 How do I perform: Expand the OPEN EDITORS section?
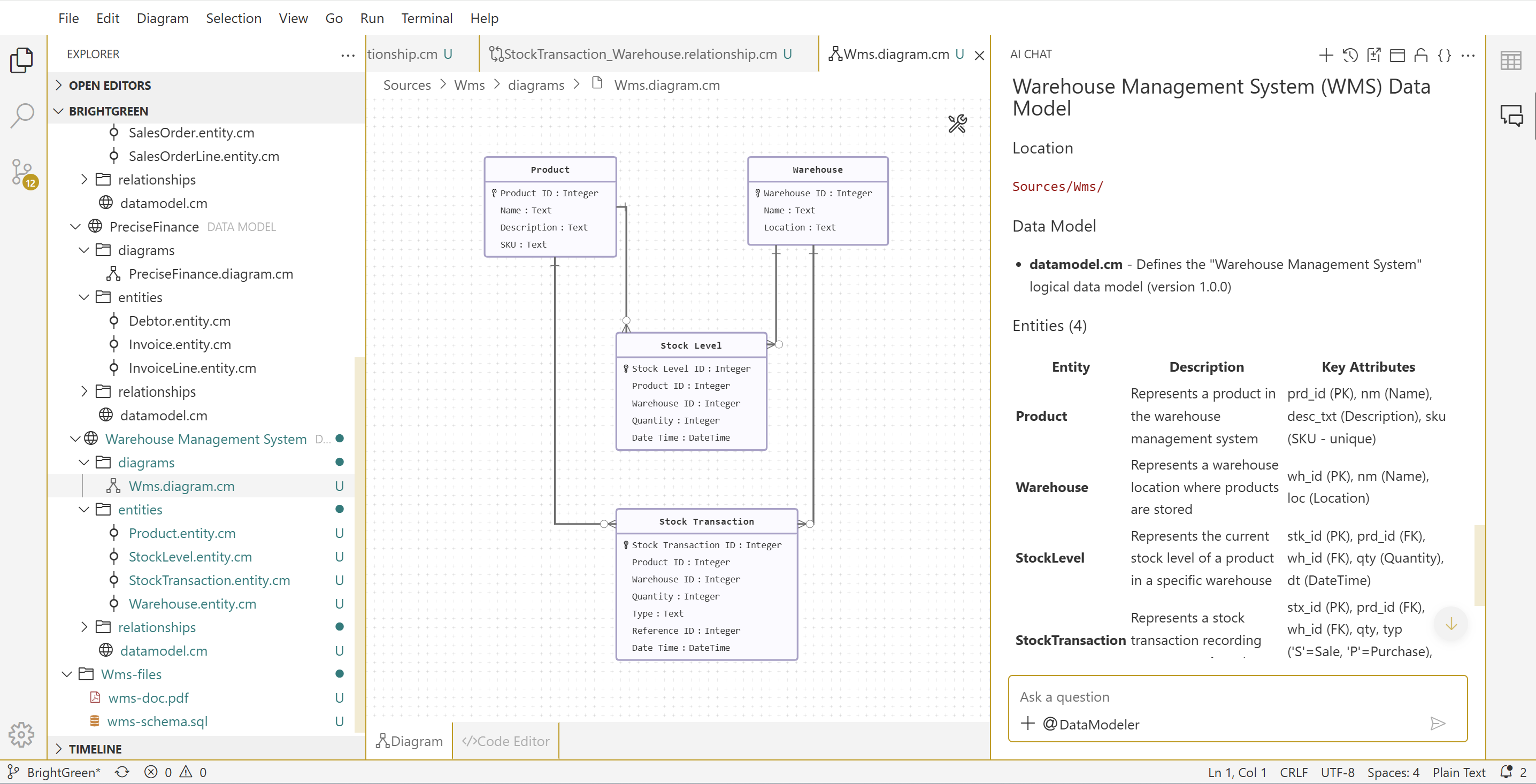pos(110,85)
